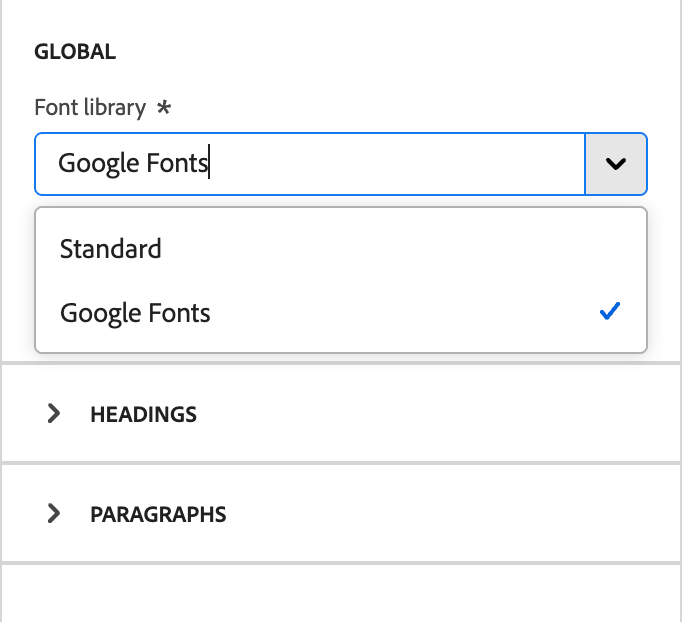Image resolution: width=682 pixels, height=622 pixels.
Task: Click blank space right of PARAGRAPHS title
Action: coord(450,515)
